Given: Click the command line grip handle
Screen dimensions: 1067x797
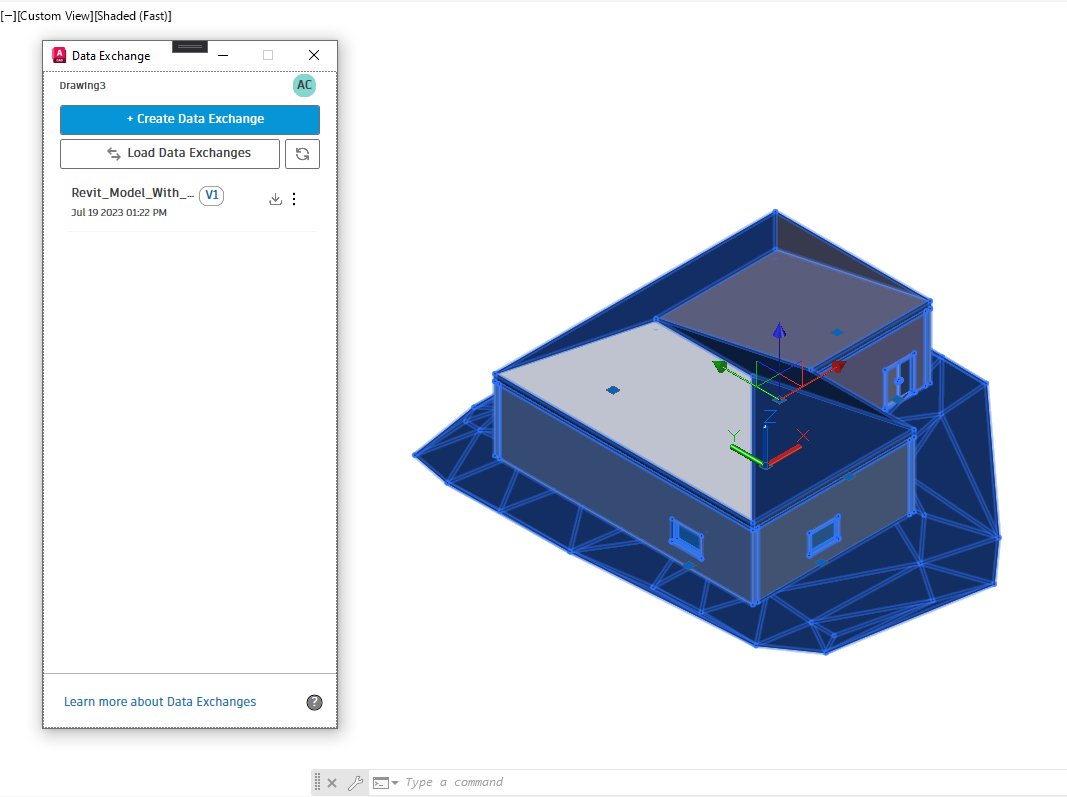Looking at the screenshot, I should pos(317,783).
